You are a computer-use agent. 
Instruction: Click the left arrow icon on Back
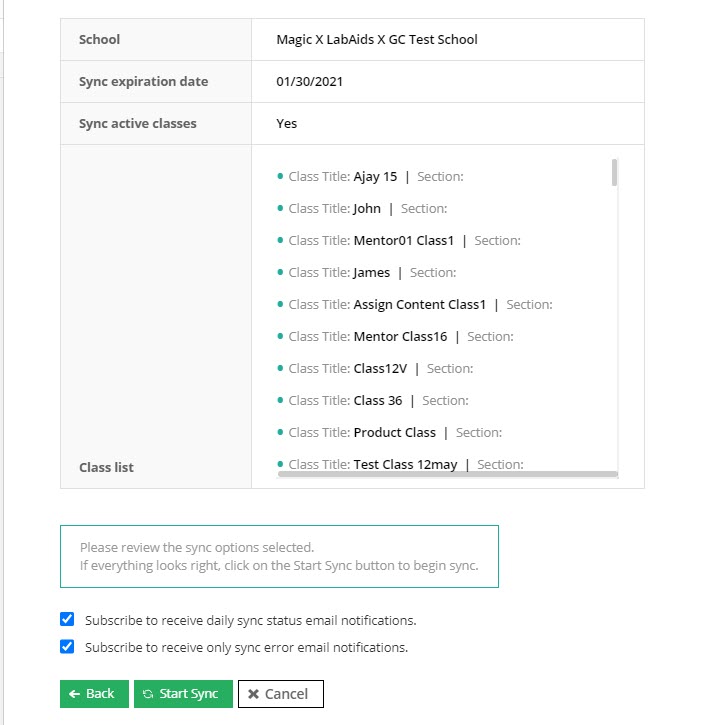click(x=75, y=694)
